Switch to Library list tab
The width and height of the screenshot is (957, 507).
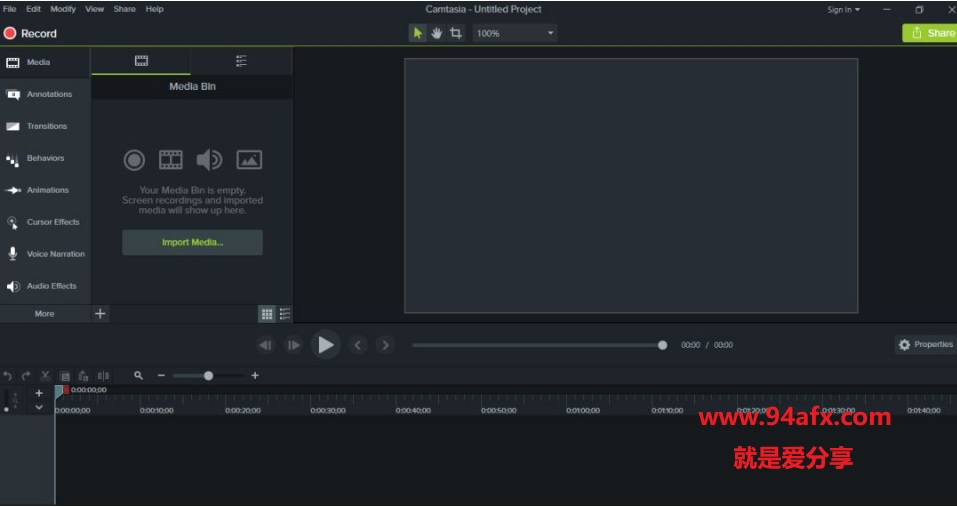(x=242, y=60)
